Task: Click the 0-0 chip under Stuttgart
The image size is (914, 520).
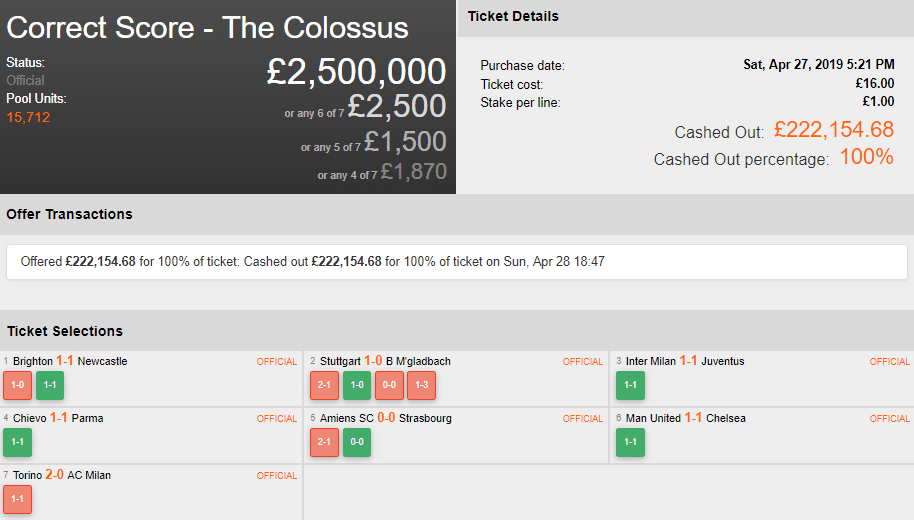Action: 389,385
